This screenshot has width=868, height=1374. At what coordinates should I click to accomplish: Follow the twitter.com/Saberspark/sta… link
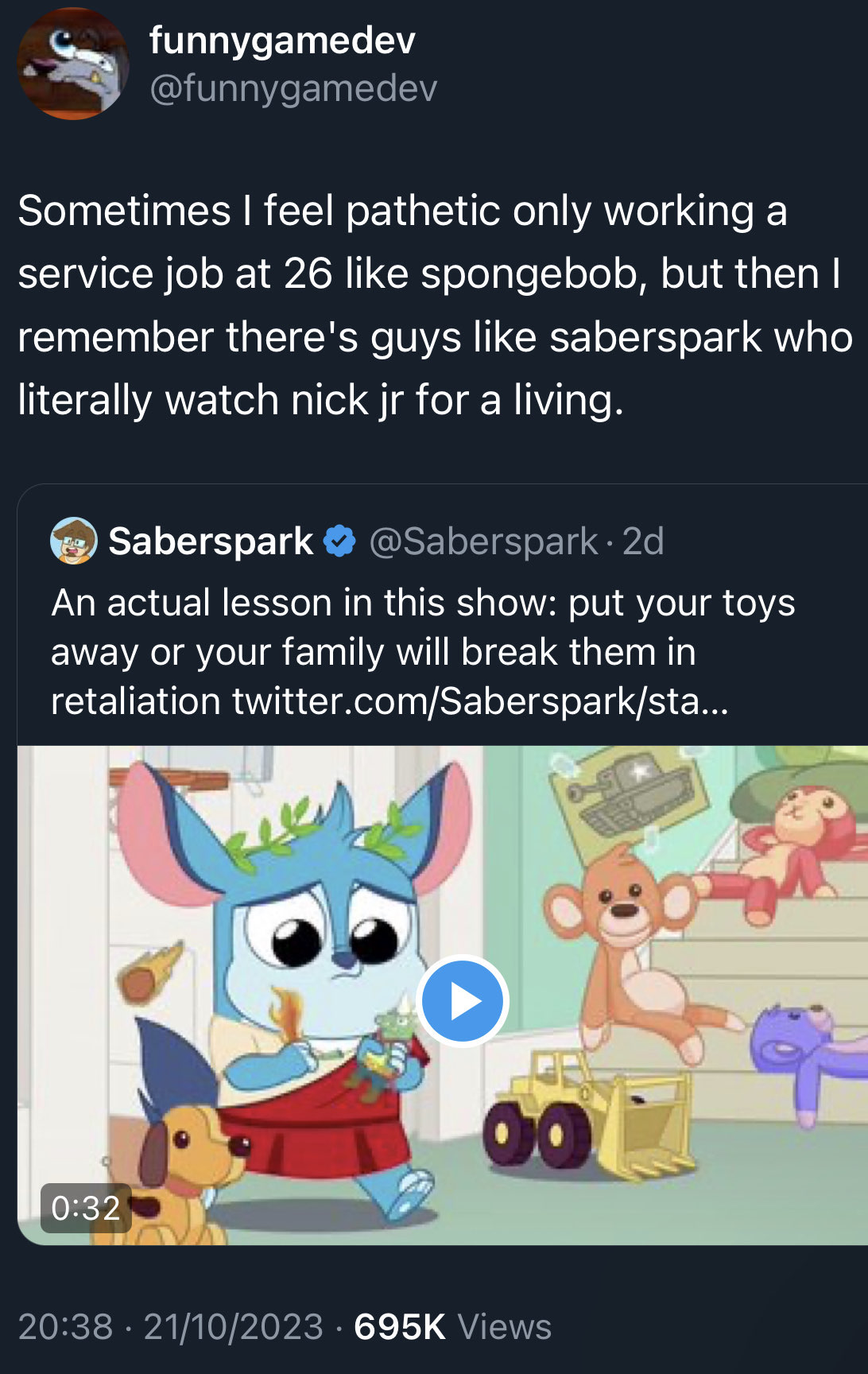point(480,701)
